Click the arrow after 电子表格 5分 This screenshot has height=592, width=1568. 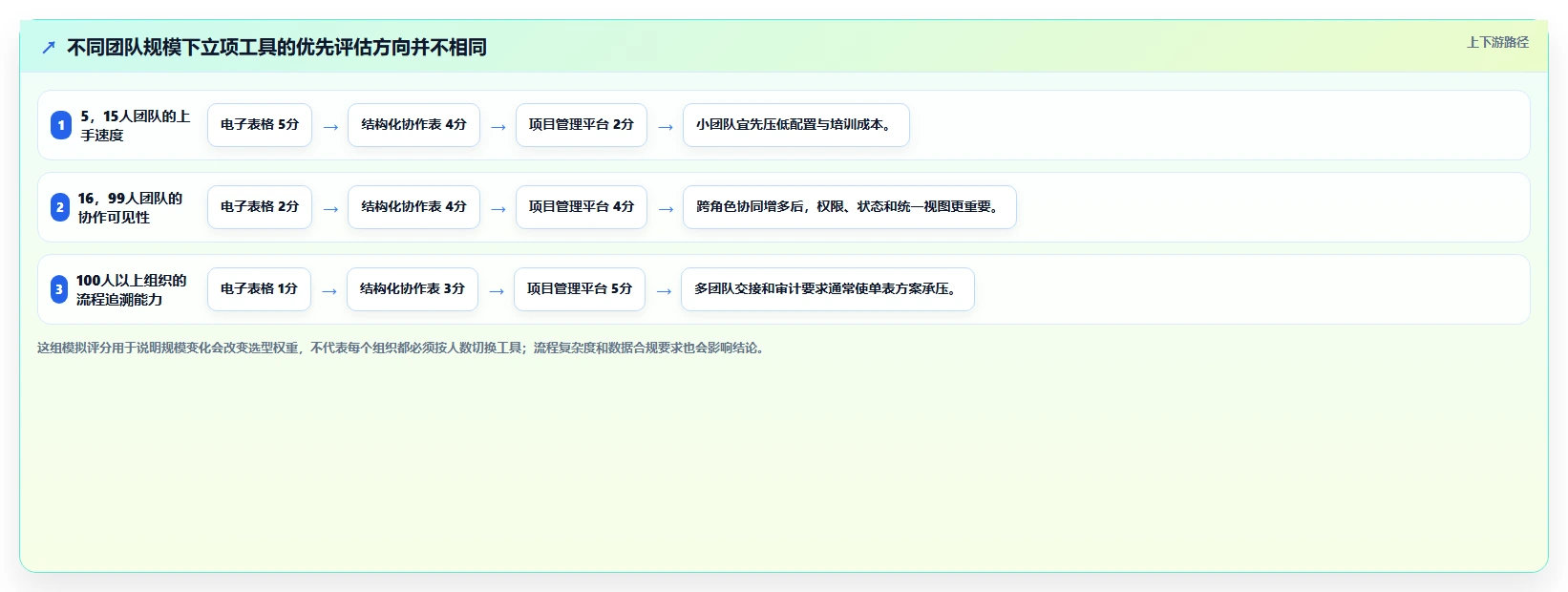pyautogui.click(x=330, y=127)
